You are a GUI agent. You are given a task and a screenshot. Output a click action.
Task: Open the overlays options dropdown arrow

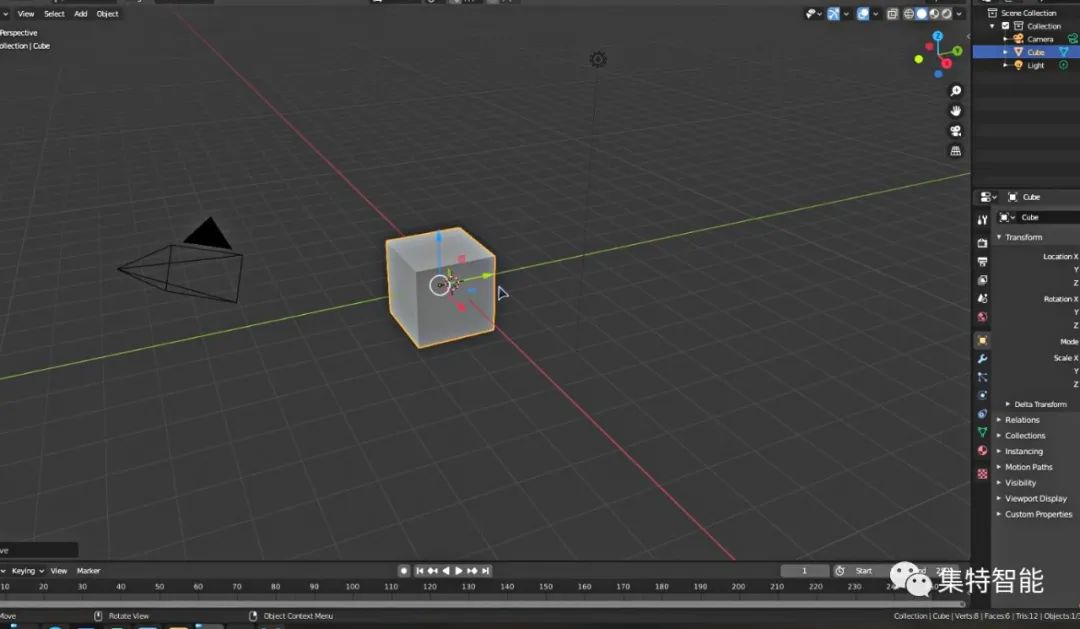click(876, 14)
